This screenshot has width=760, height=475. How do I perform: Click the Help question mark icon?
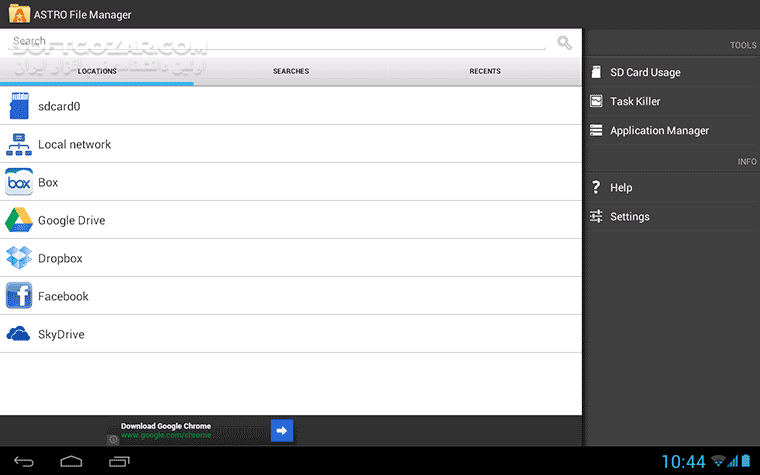pyautogui.click(x=596, y=187)
